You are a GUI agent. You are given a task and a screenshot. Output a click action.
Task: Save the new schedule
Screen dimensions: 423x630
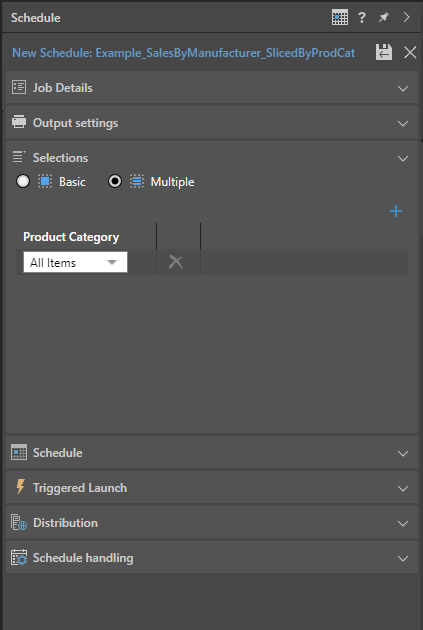(384, 52)
